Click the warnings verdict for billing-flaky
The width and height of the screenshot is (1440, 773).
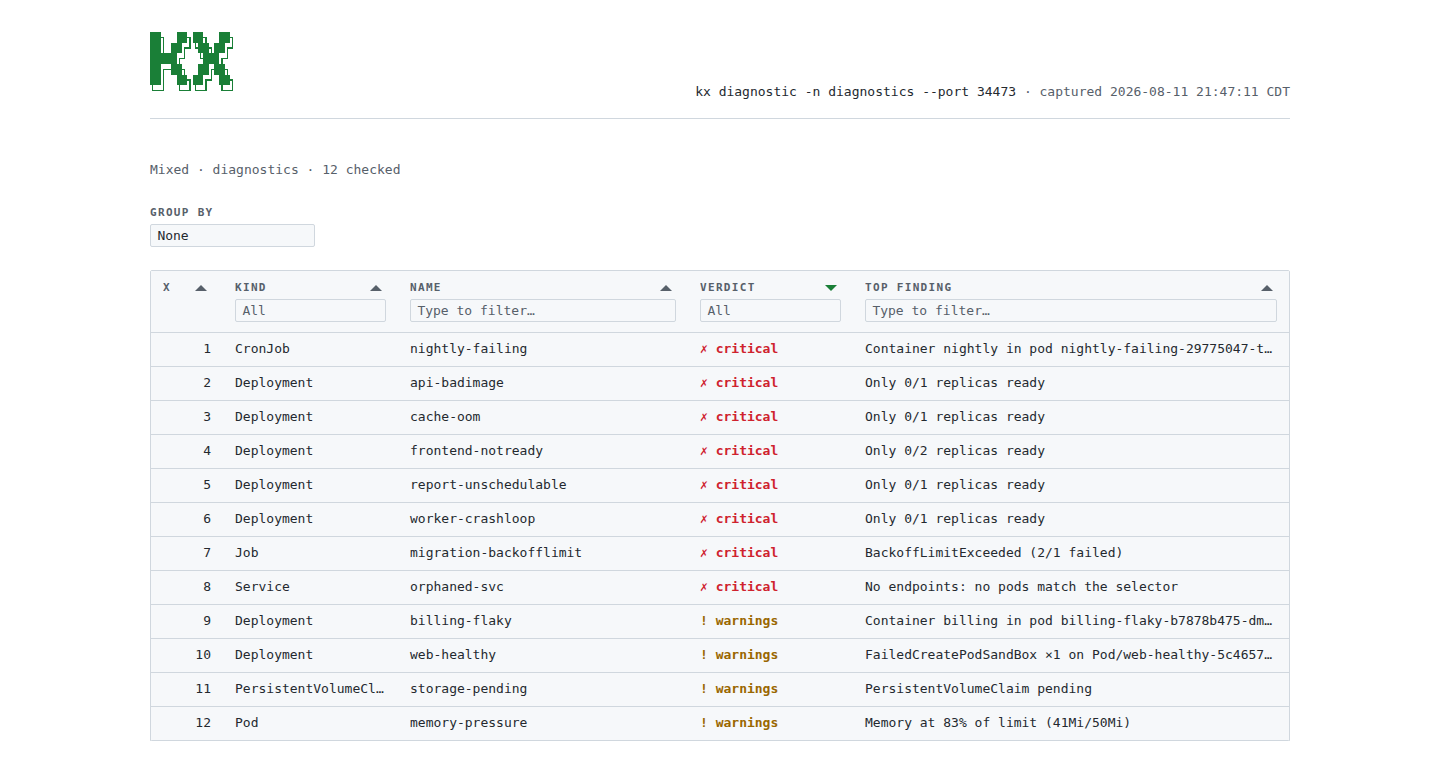(x=739, y=621)
